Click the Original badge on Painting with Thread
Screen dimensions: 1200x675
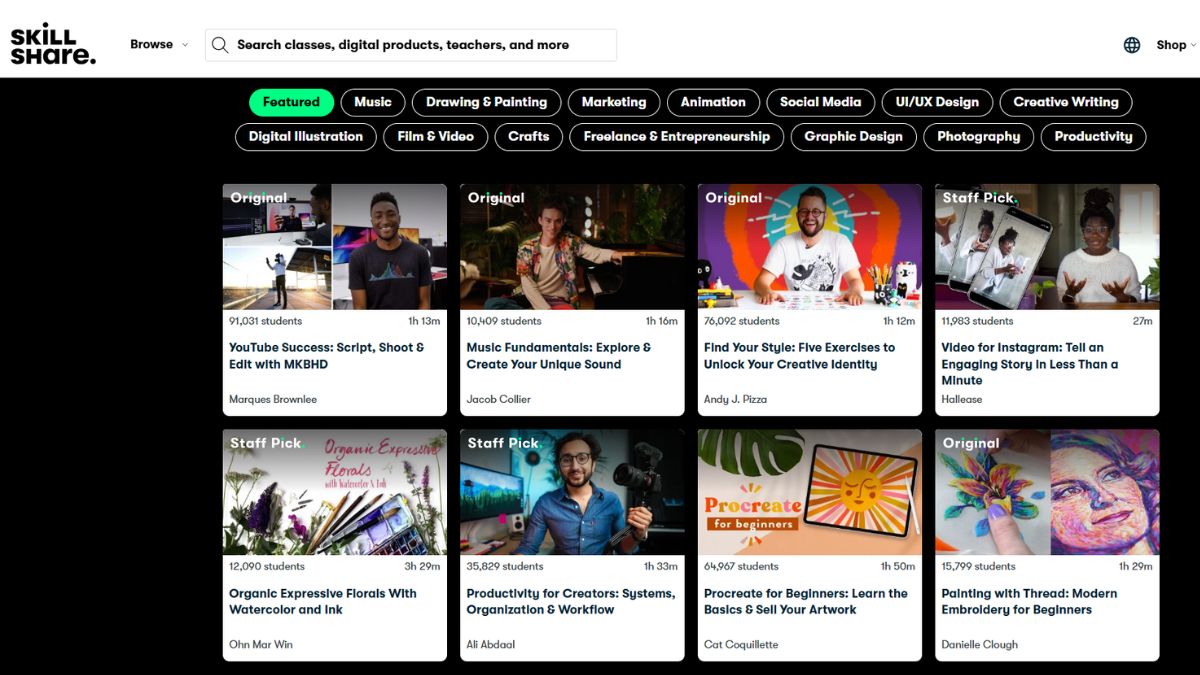coord(971,443)
